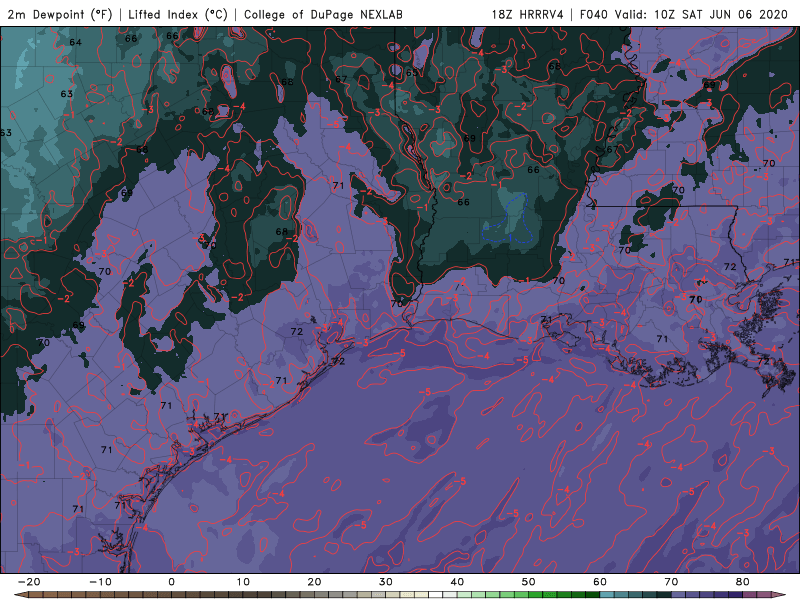Click the 0 label on the color scale
The width and height of the screenshot is (800, 600).
pyautogui.click(x=171, y=582)
